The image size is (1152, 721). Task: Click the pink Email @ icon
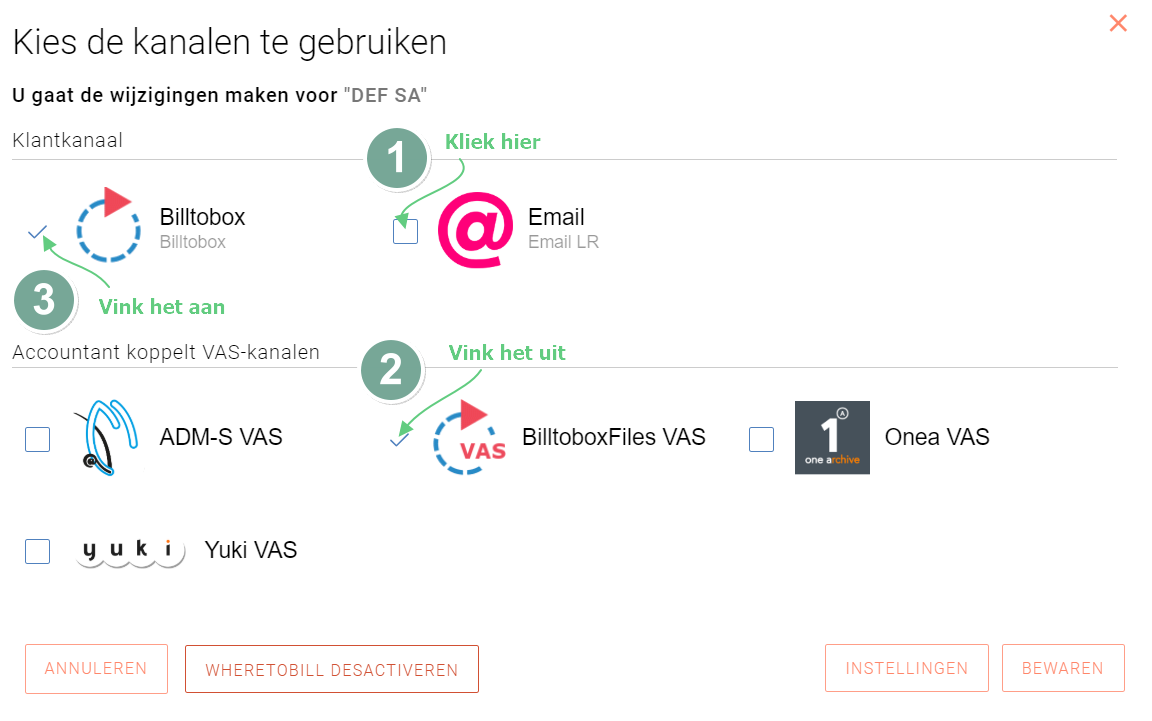pos(475,230)
